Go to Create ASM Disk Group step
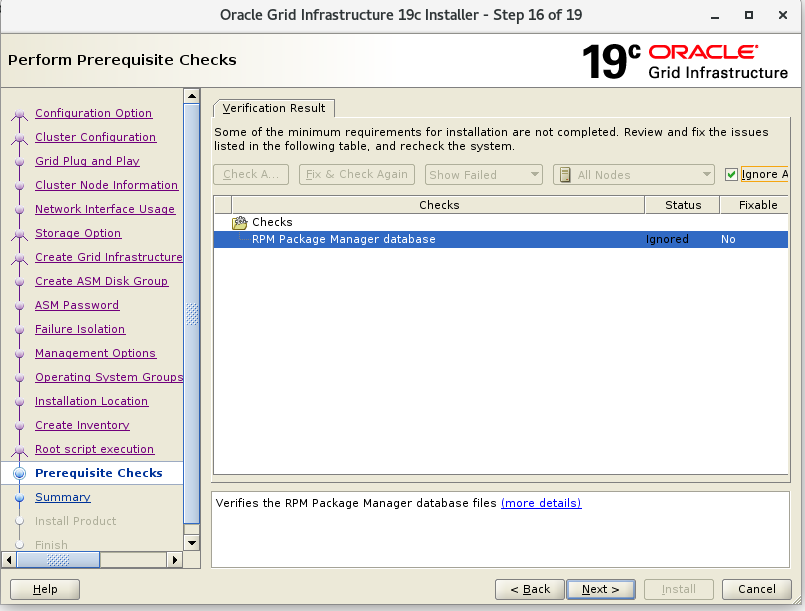 click(102, 281)
